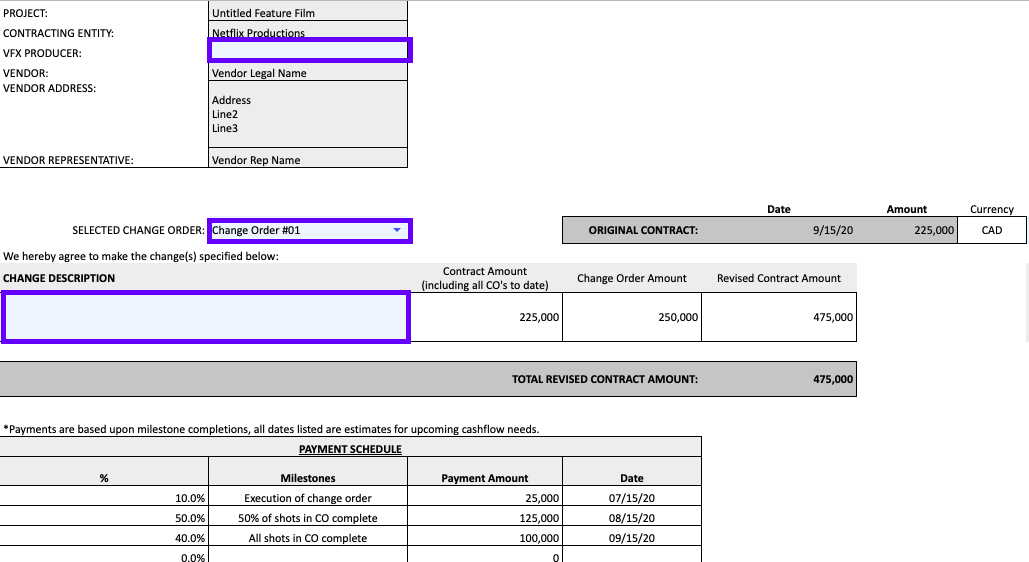Select the Change Order Amount value 250,000
Screen dimensions: 1029x562
[632, 317]
